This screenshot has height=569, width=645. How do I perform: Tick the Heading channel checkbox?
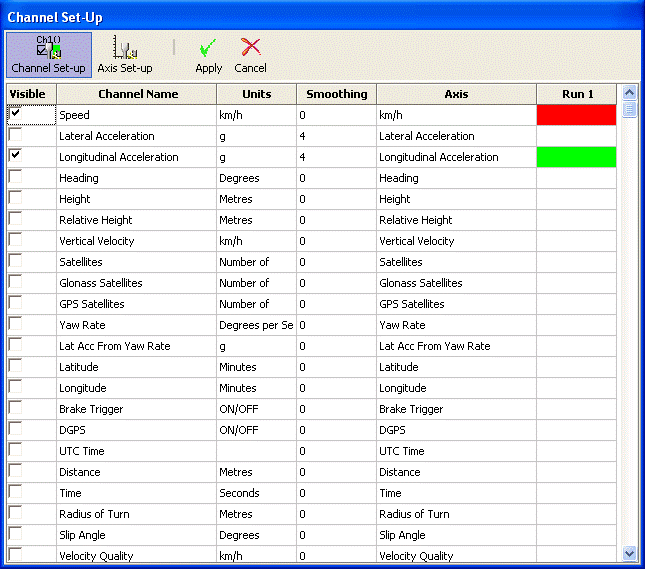tap(16, 176)
